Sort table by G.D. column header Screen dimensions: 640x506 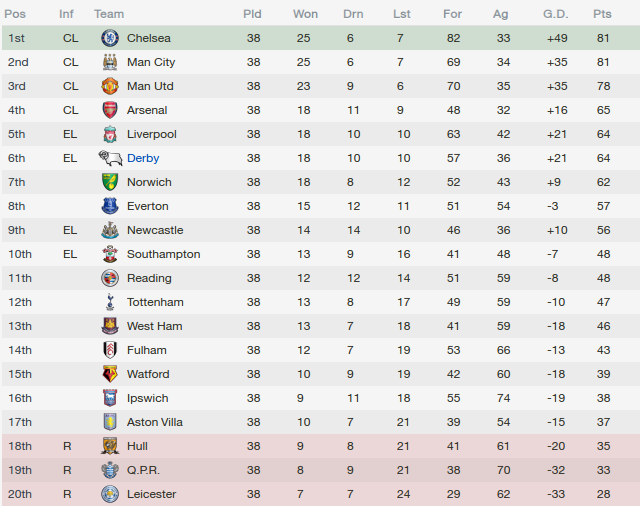(556, 14)
